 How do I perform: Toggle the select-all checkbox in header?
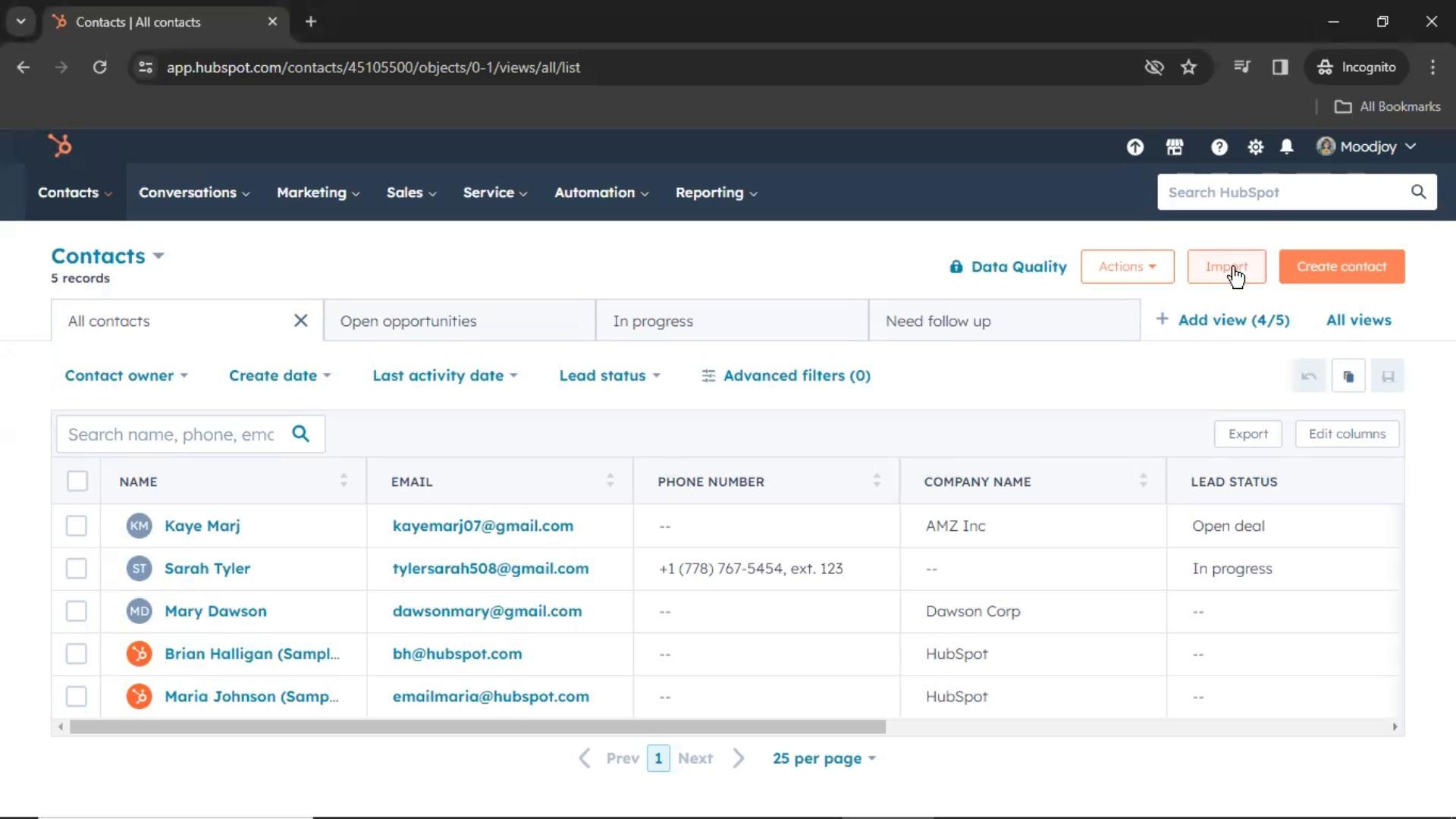pos(77,481)
